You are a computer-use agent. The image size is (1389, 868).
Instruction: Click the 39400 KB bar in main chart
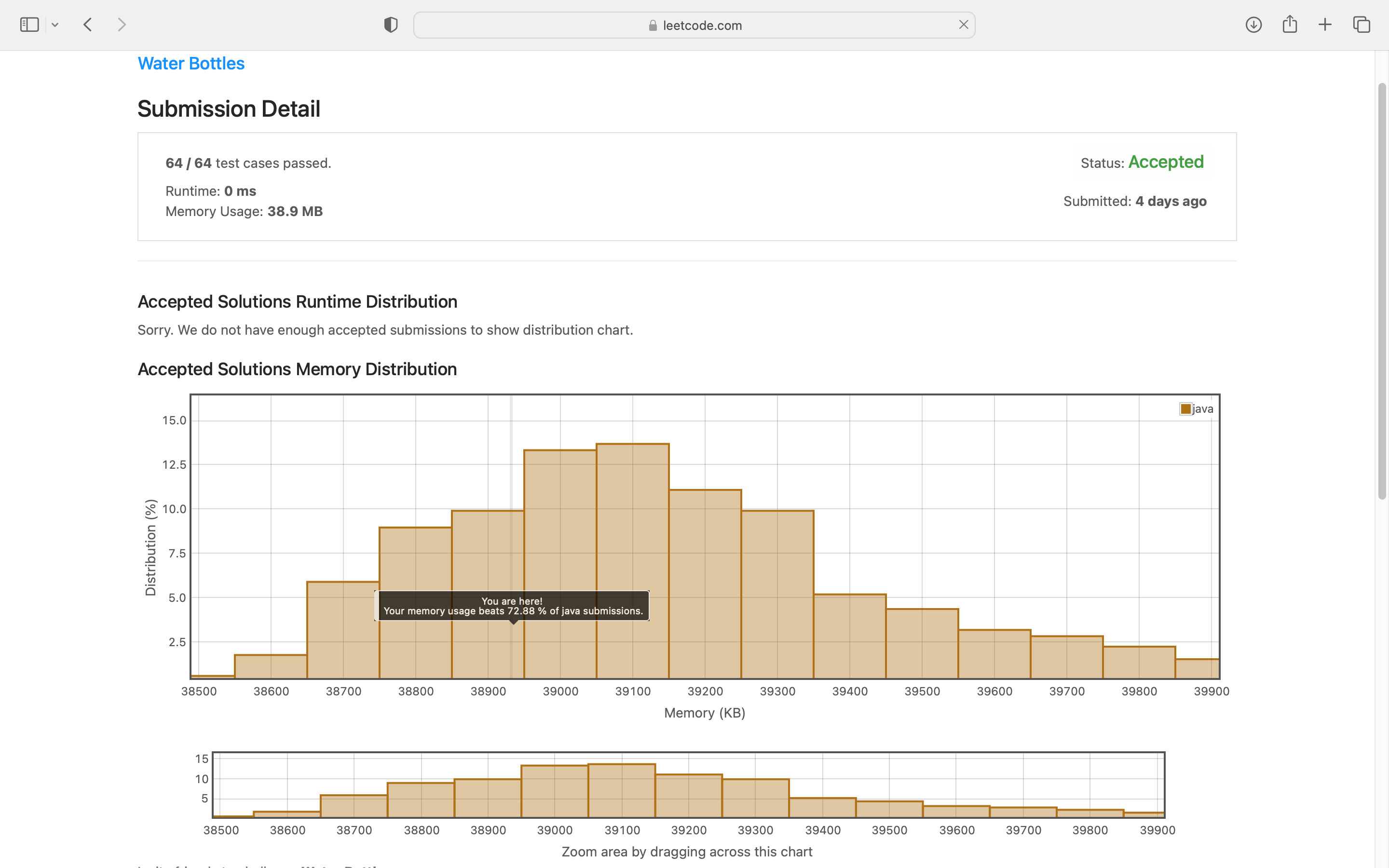click(849, 637)
